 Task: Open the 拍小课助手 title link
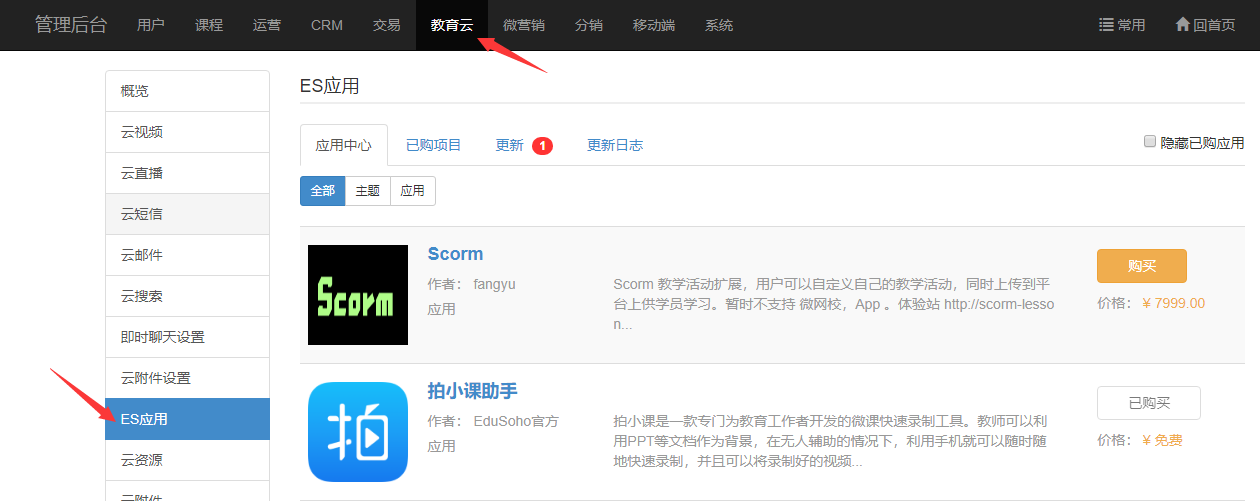(x=472, y=391)
